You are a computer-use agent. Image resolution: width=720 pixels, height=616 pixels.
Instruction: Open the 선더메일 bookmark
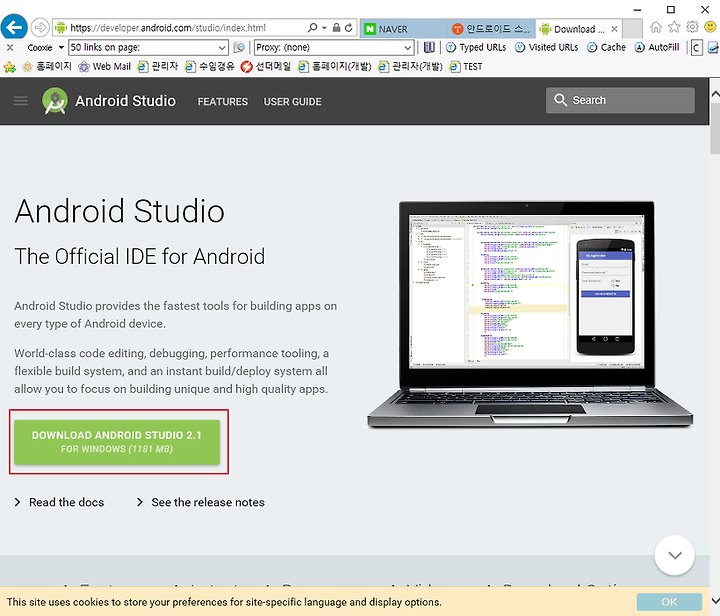click(266, 67)
